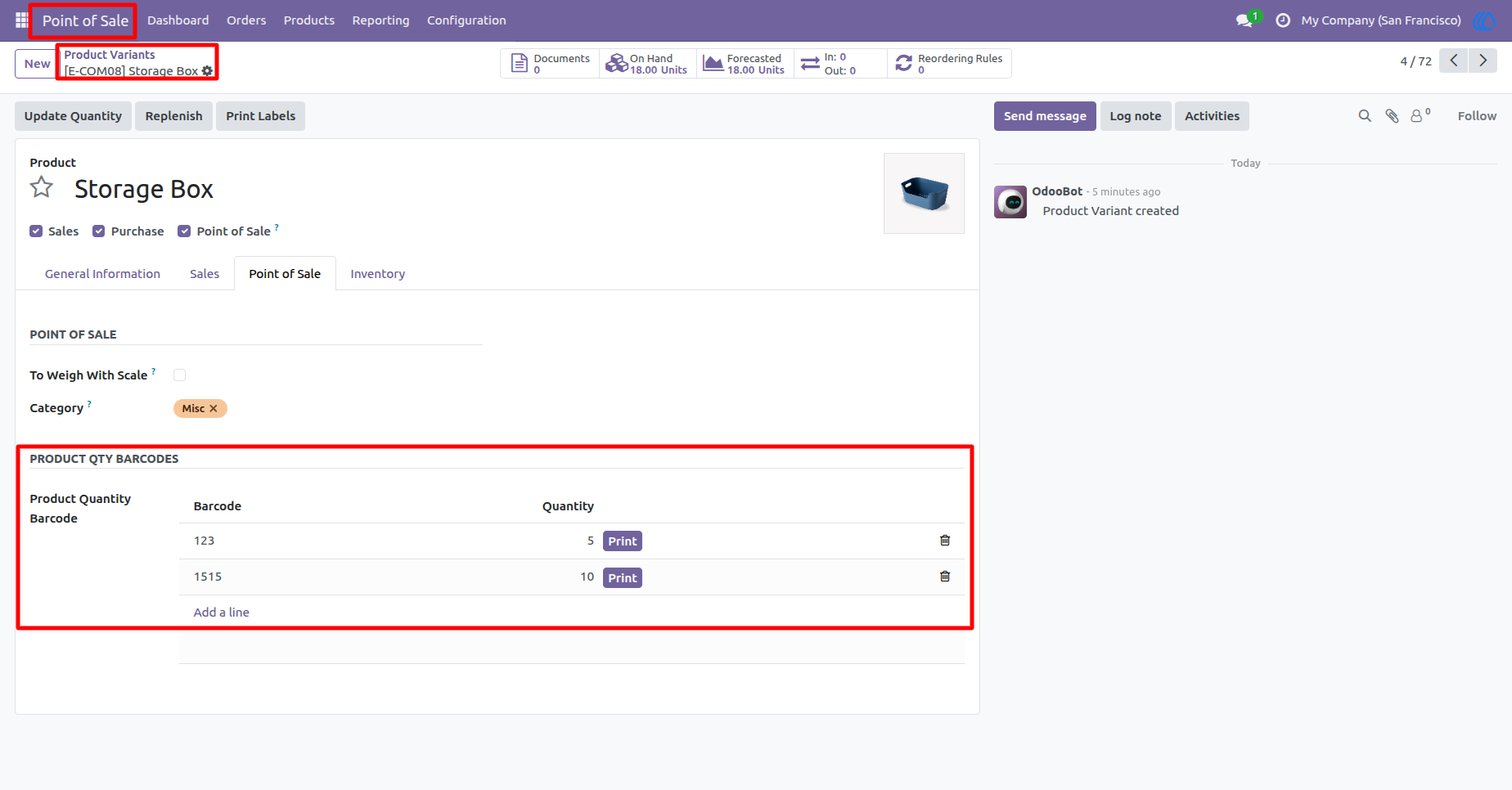
Task: Go to next record arrow
Action: (1483, 61)
